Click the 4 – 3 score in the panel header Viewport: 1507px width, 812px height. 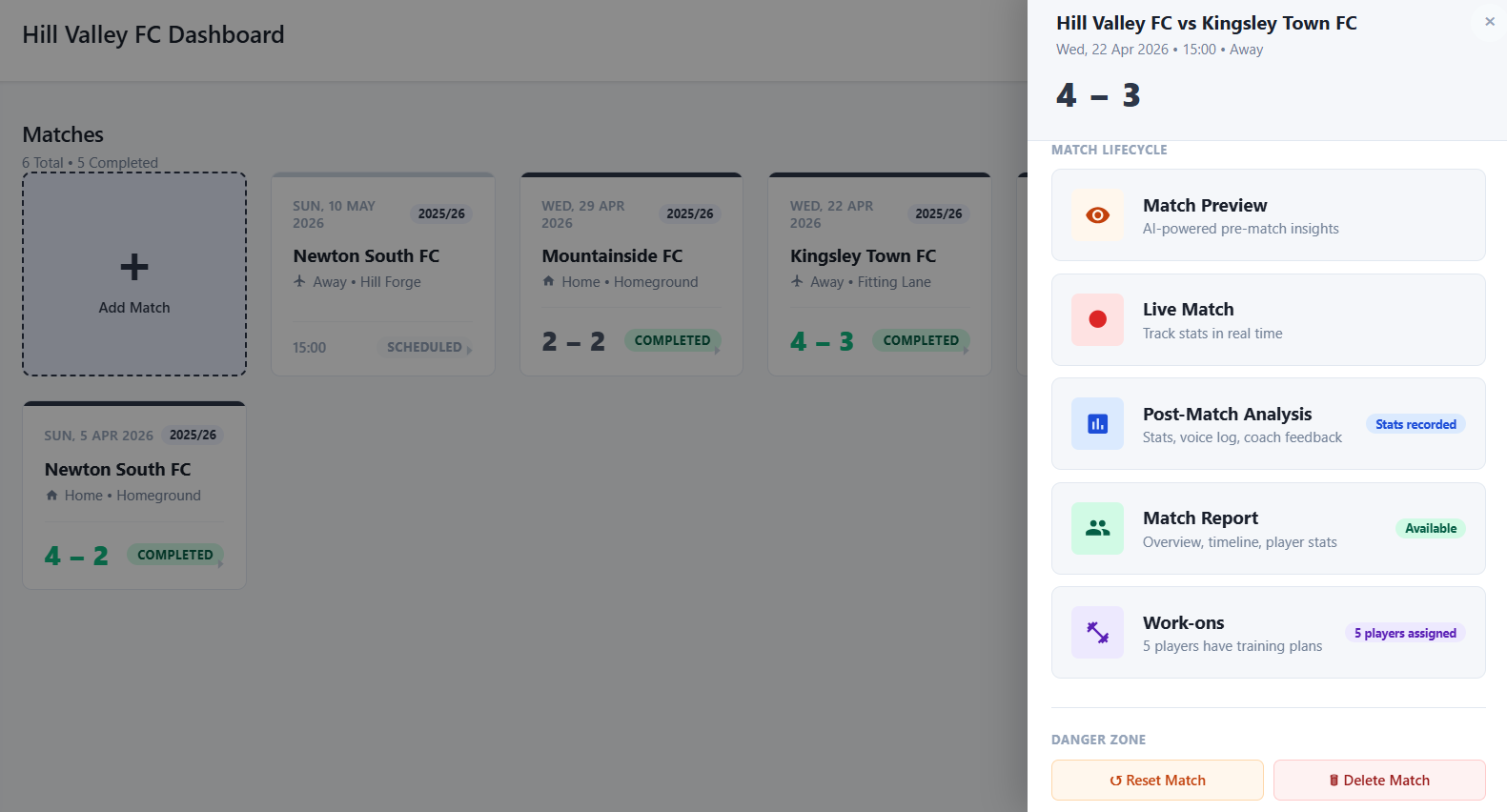click(1098, 95)
